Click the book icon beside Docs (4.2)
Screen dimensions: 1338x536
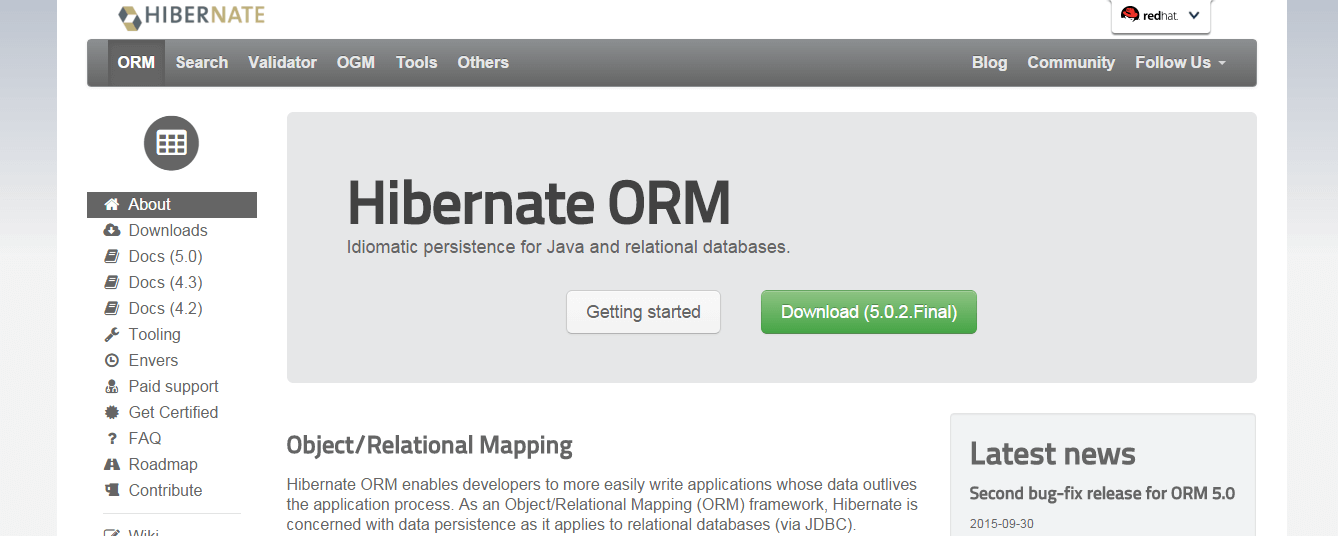pyautogui.click(x=112, y=308)
